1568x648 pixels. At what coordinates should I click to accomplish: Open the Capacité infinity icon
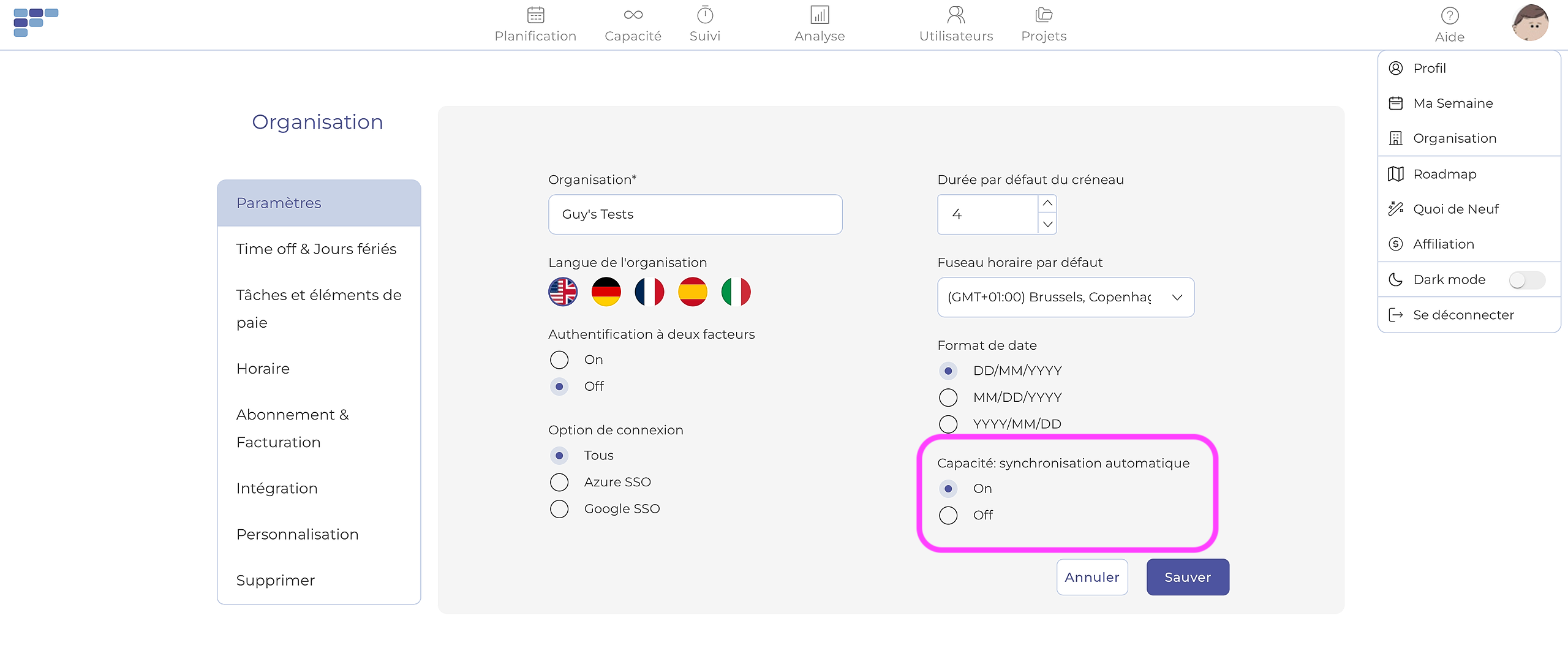(633, 15)
